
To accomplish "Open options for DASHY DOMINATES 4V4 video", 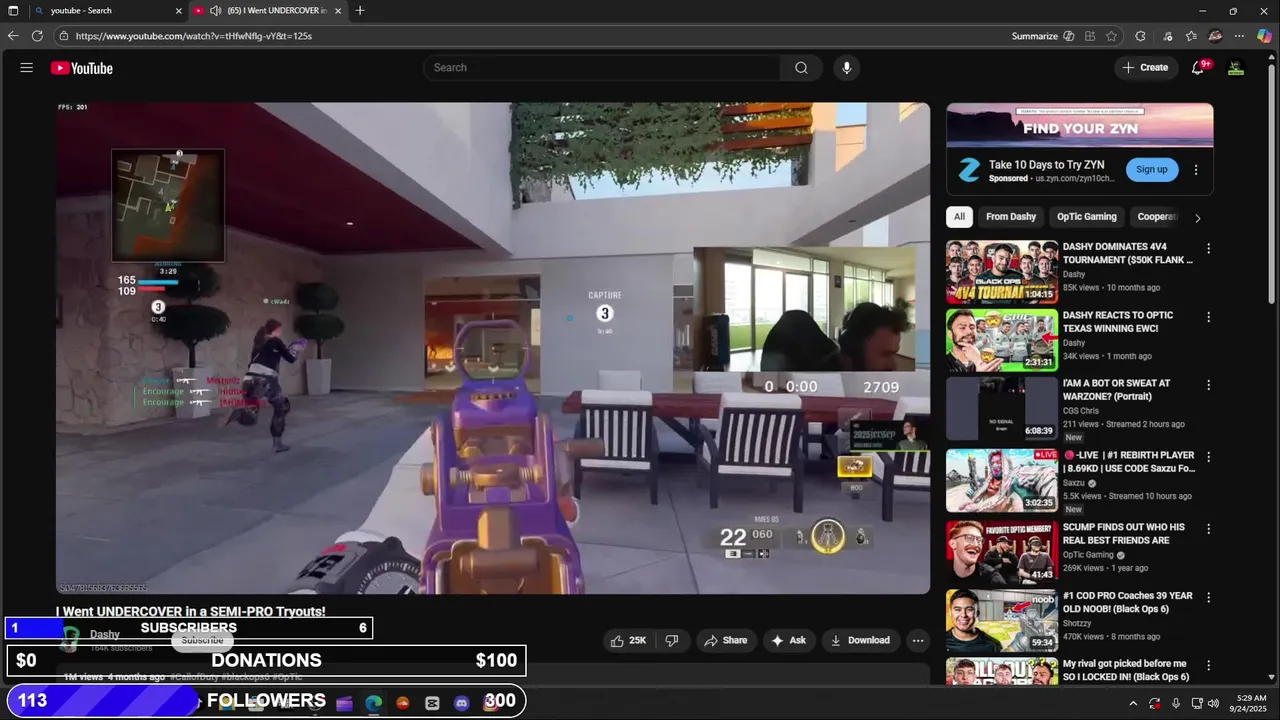I will pyautogui.click(x=1208, y=248).
